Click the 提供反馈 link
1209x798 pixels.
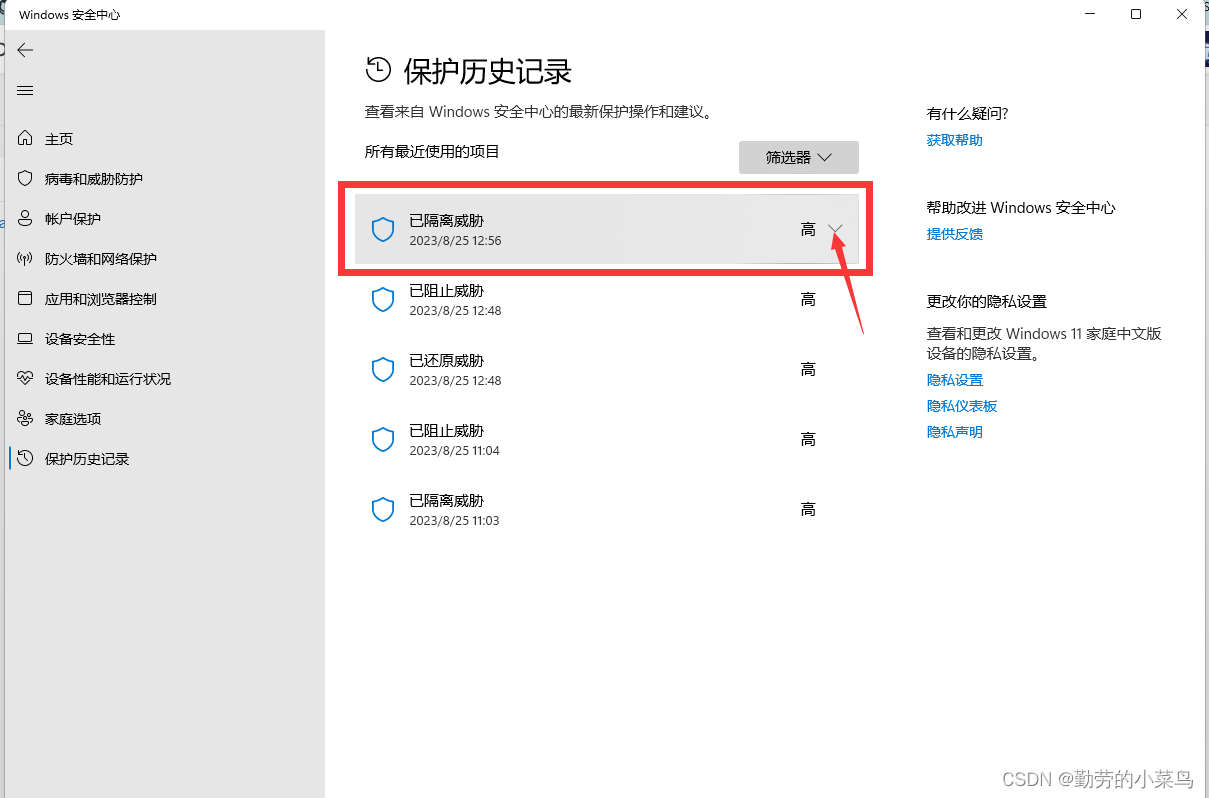954,234
